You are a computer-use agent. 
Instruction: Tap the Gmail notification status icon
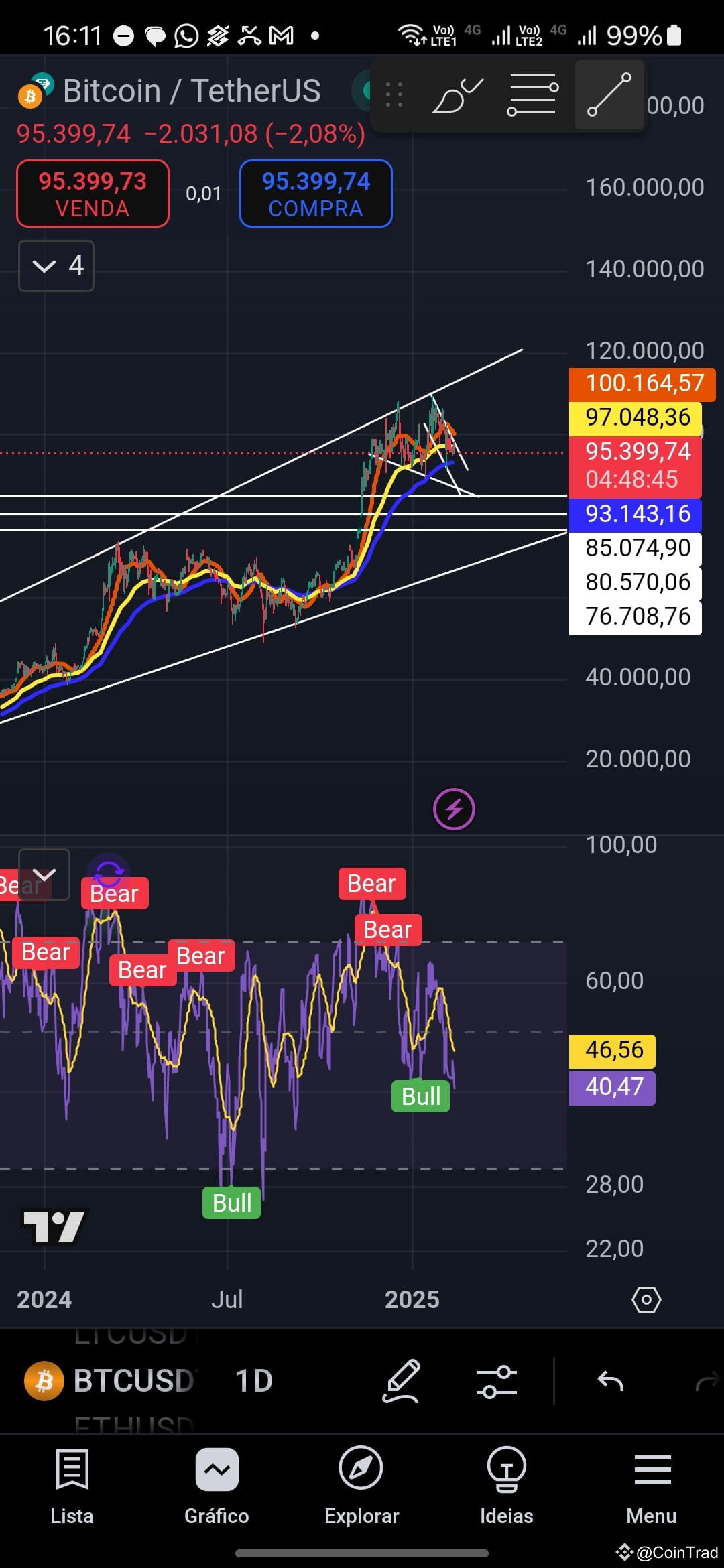point(282,36)
